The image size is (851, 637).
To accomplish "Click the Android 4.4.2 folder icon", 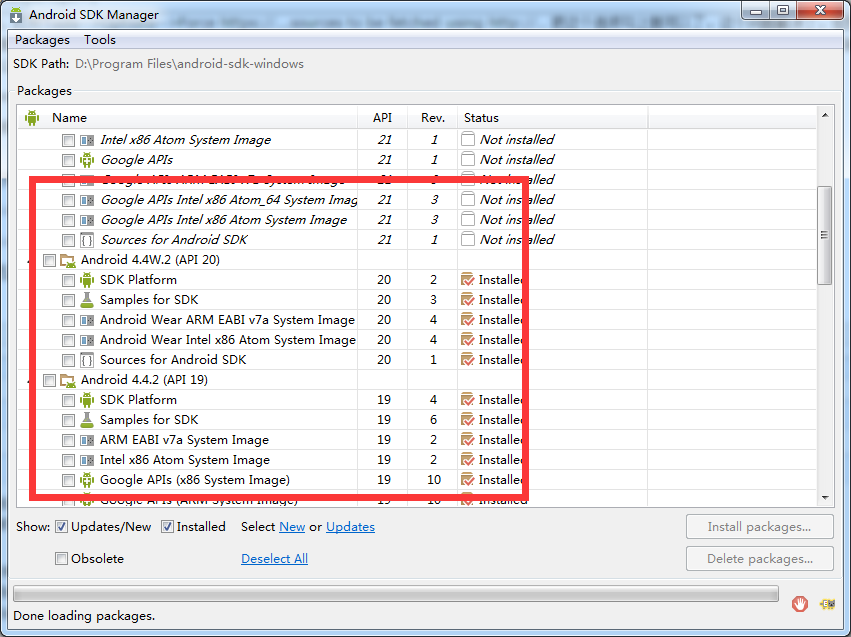I will [x=68, y=380].
